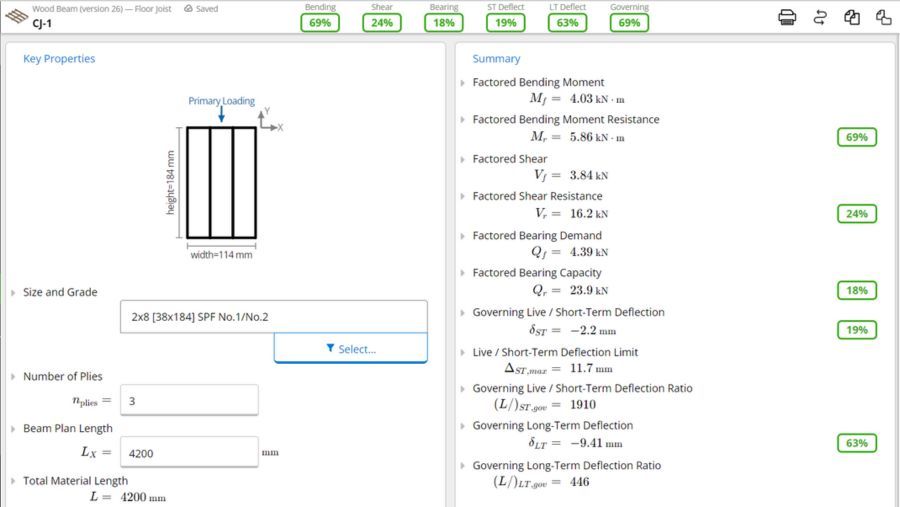This screenshot has width=900, height=507.
Task: Click the number of plies input field
Action: click(189, 400)
